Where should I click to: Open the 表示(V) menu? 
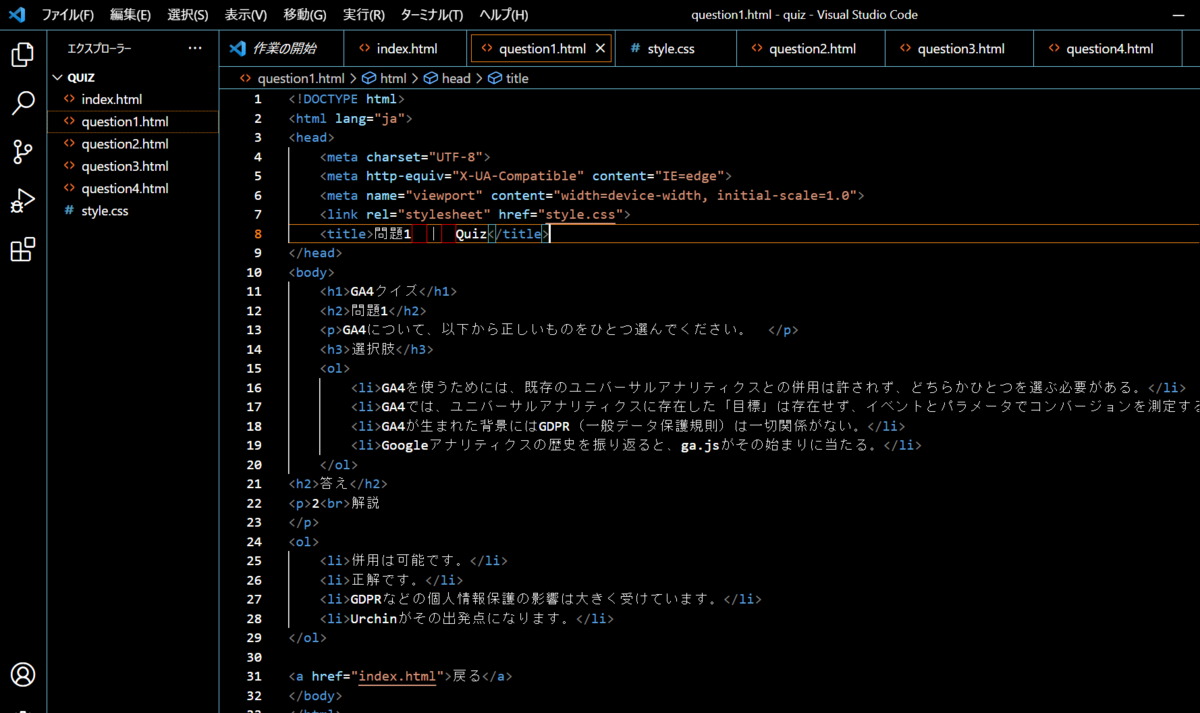tap(246, 15)
